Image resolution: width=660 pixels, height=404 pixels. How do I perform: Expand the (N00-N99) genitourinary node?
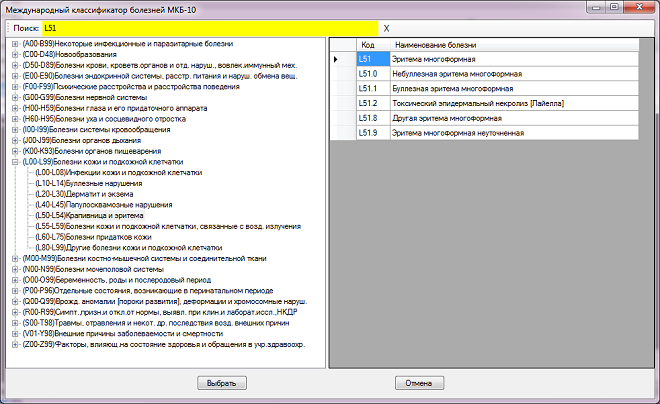pos(15,269)
